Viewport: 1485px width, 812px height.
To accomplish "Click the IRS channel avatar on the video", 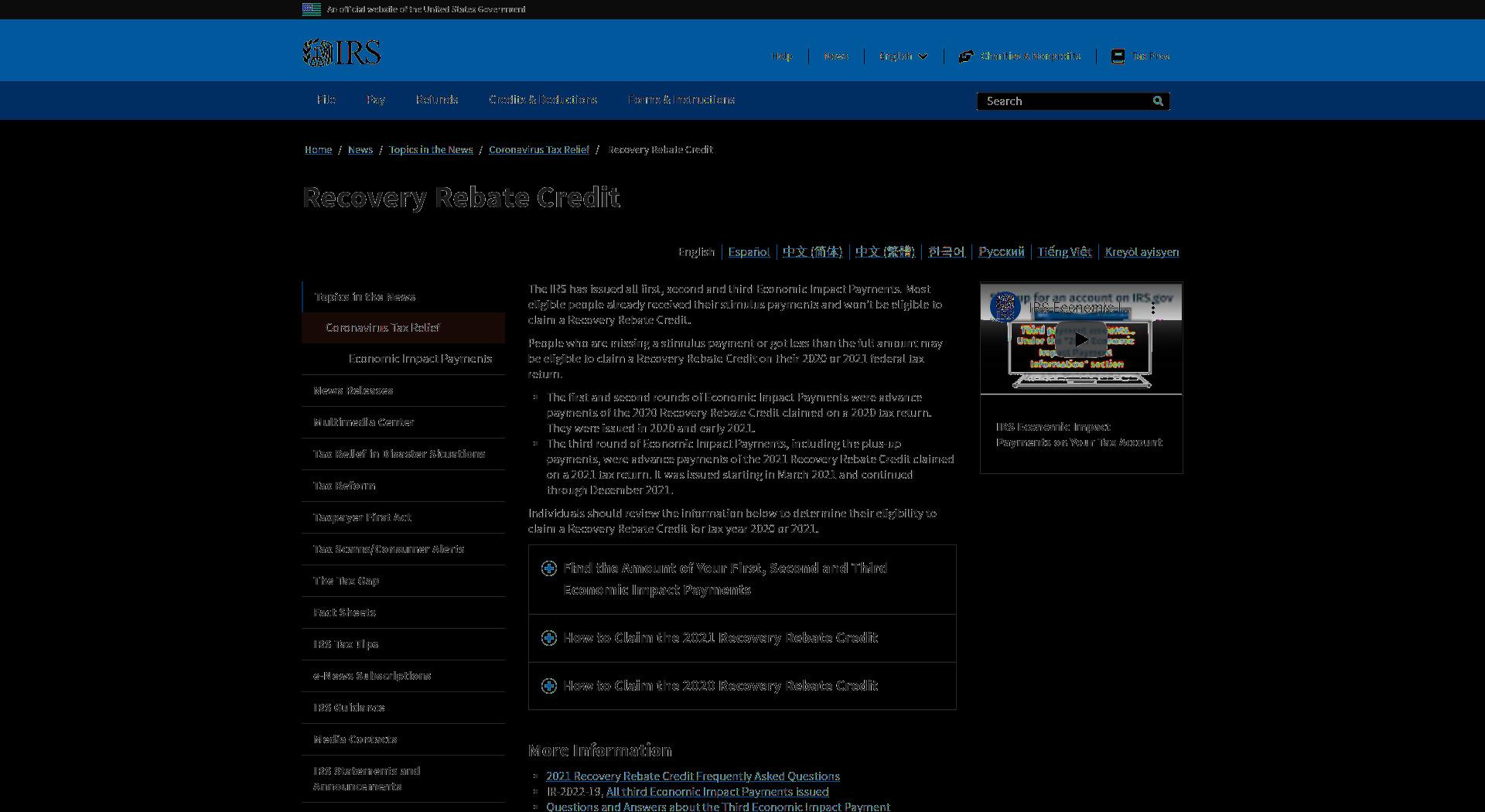I will pos(1005,307).
